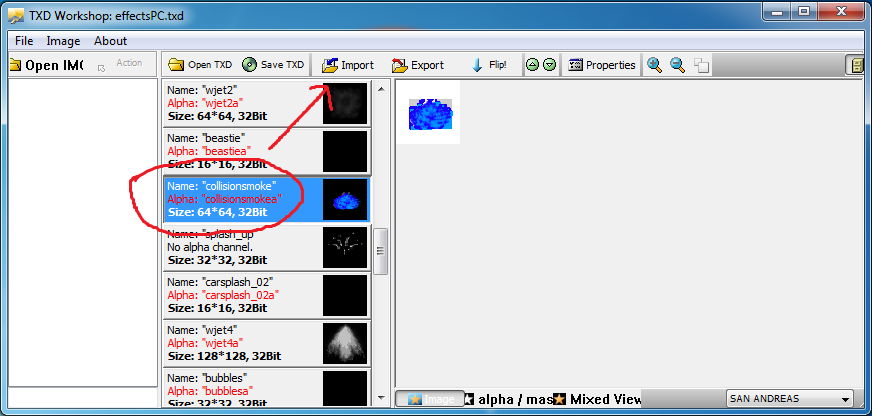The height and width of the screenshot is (416, 872).
Task: Click the Import arrow icon
Action: coord(330,65)
